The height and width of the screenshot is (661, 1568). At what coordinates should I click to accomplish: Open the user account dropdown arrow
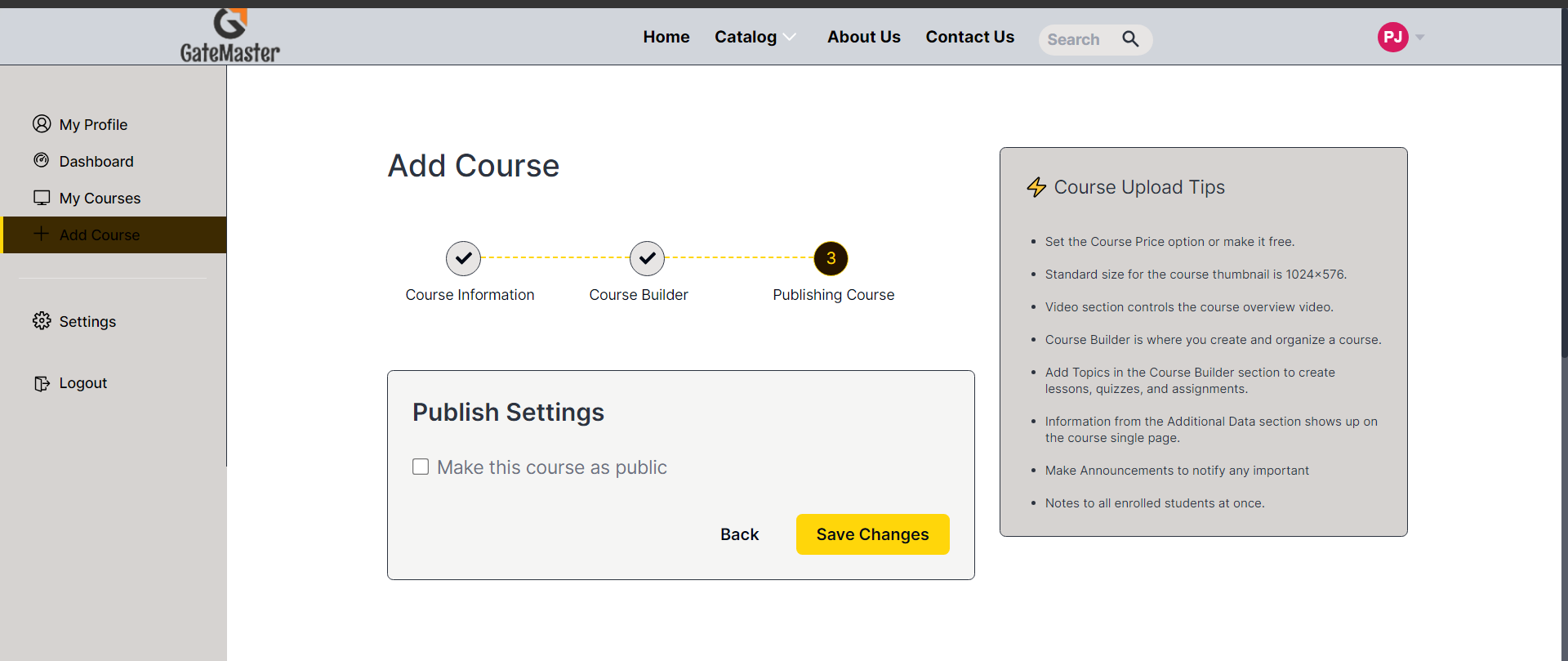(x=1420, y=38)
